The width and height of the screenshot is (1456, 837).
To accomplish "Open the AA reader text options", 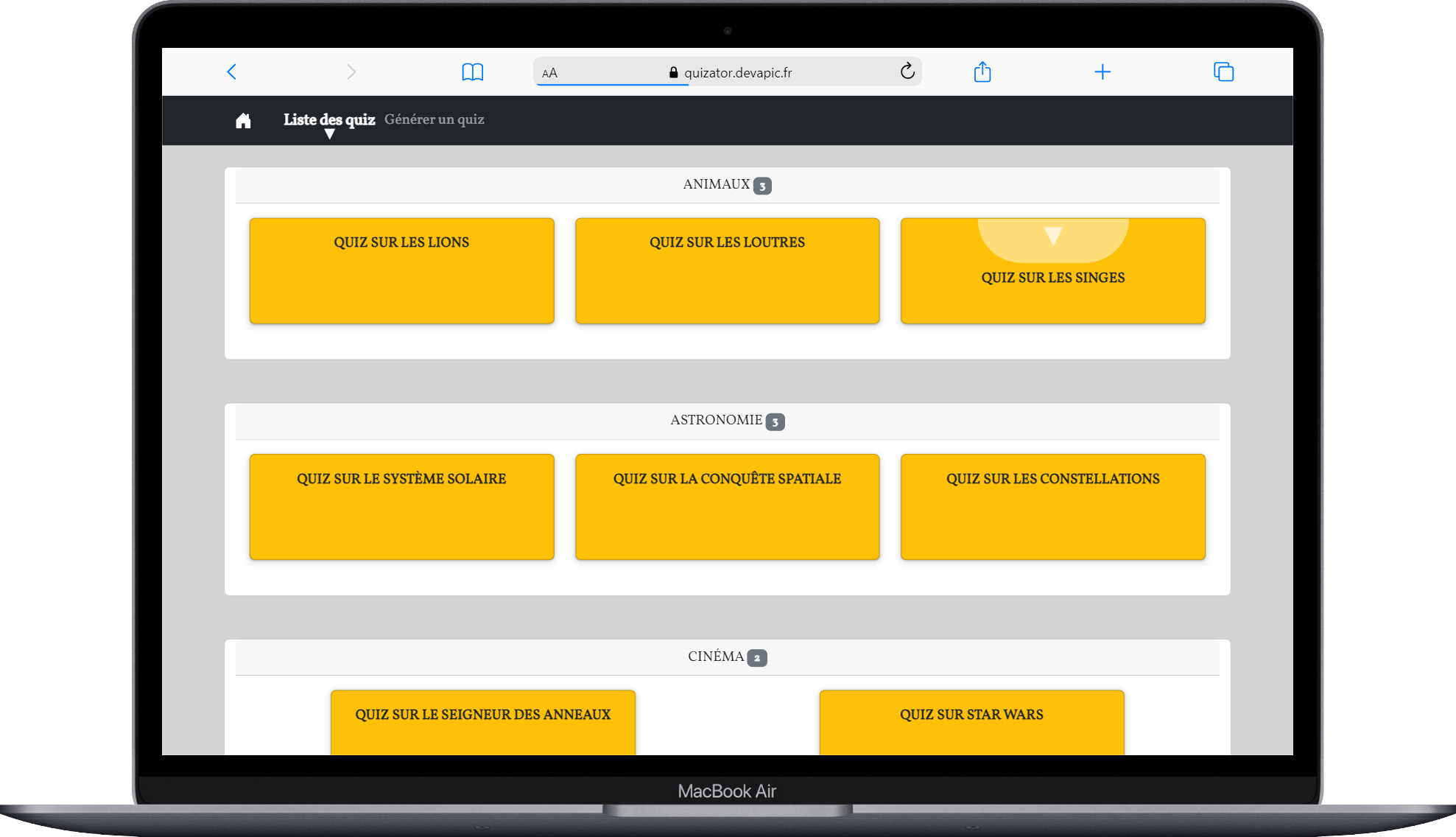I will tap(549, 73).
